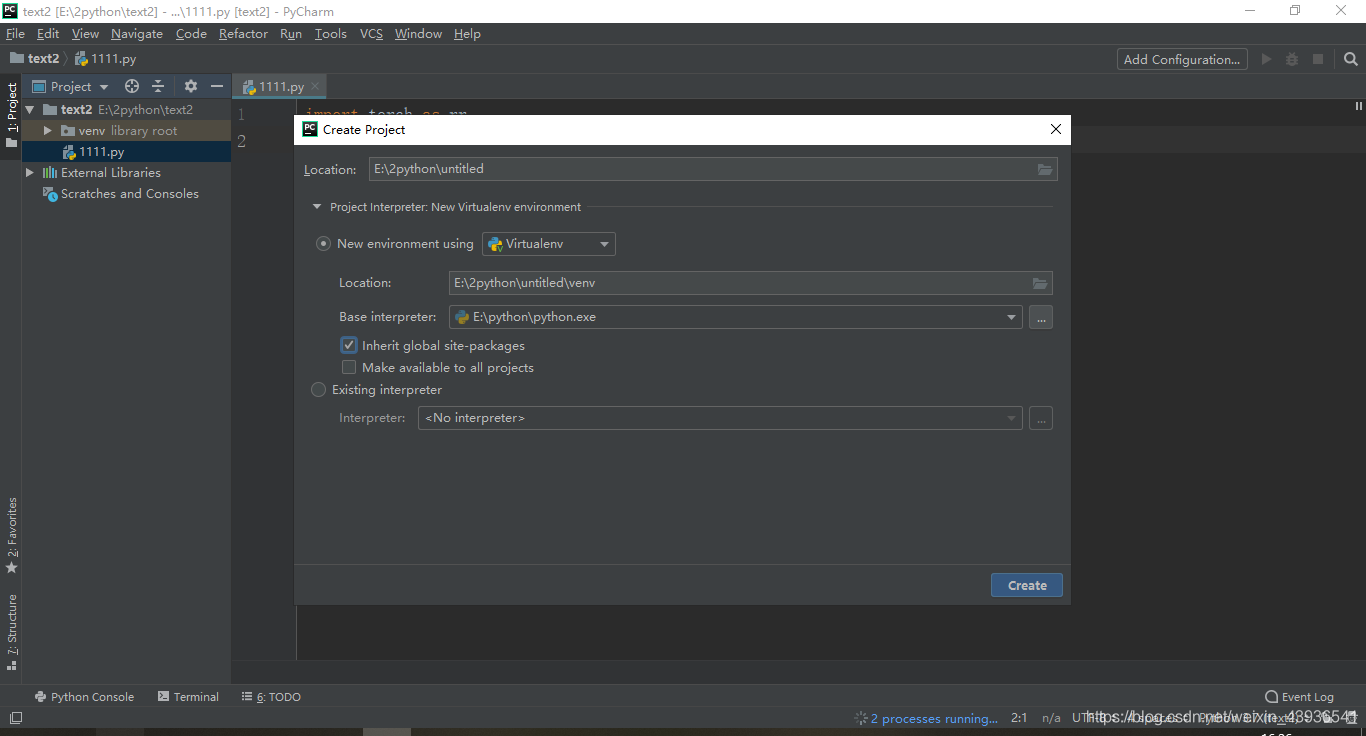Open the File menu

tap(15, 34)
